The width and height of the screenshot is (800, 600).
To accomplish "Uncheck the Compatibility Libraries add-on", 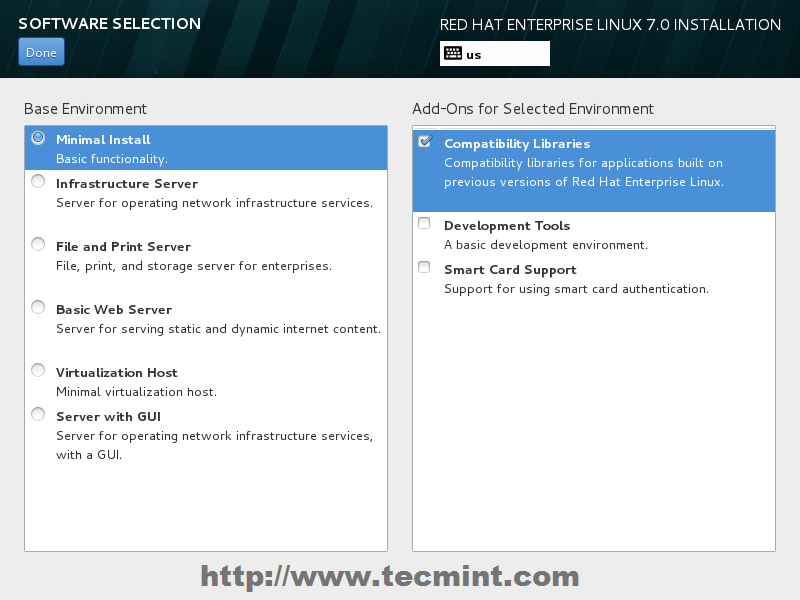I will [423, 141].
